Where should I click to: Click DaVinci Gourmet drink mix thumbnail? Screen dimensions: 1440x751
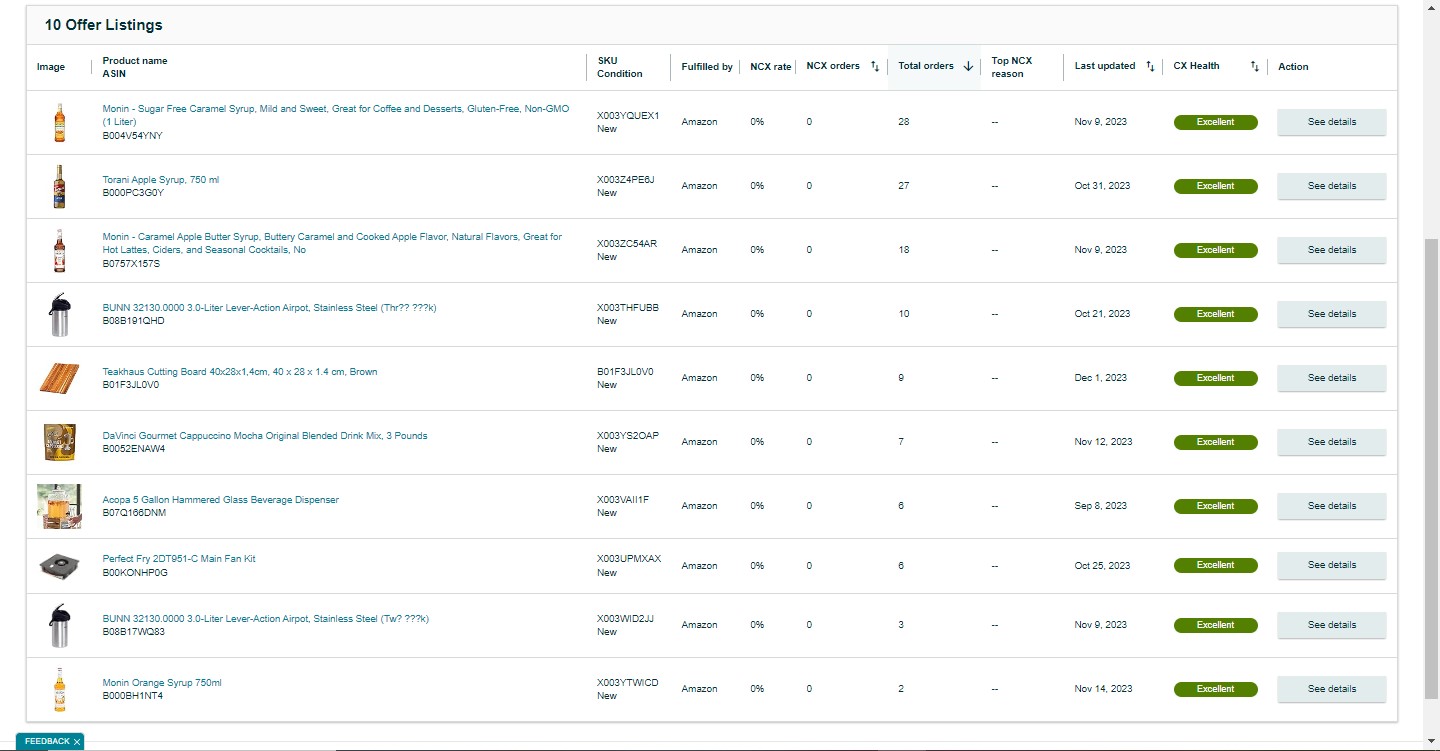pyautogui.click(x=59, y=442)
